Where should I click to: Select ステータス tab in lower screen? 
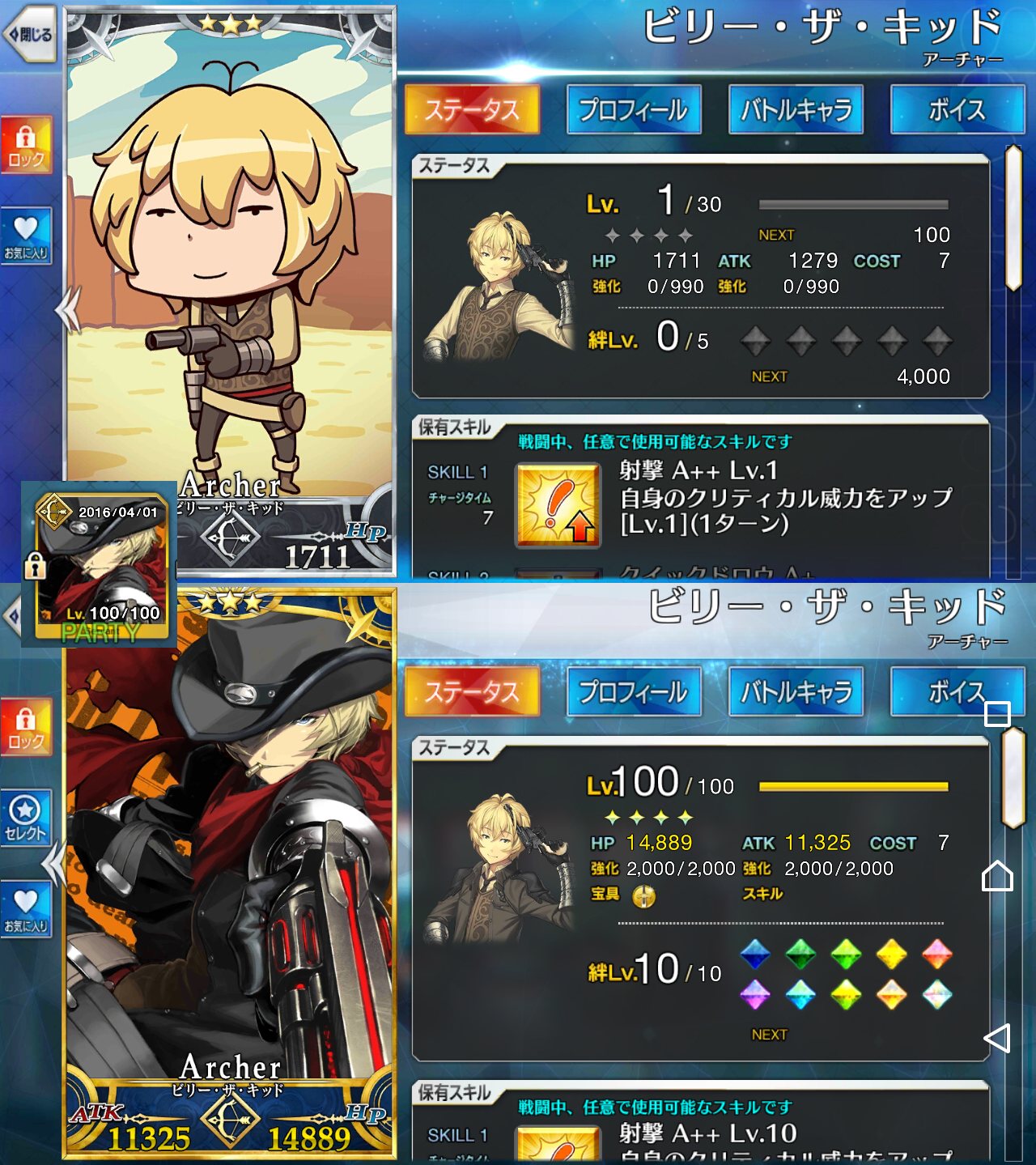coord(472,691)
